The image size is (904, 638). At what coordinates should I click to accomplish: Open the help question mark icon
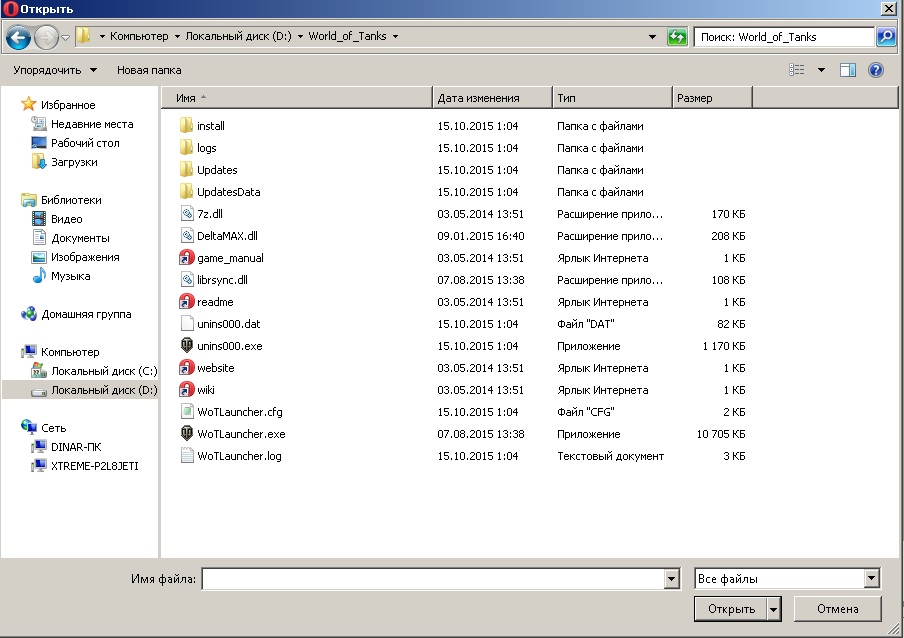[876, 70]
